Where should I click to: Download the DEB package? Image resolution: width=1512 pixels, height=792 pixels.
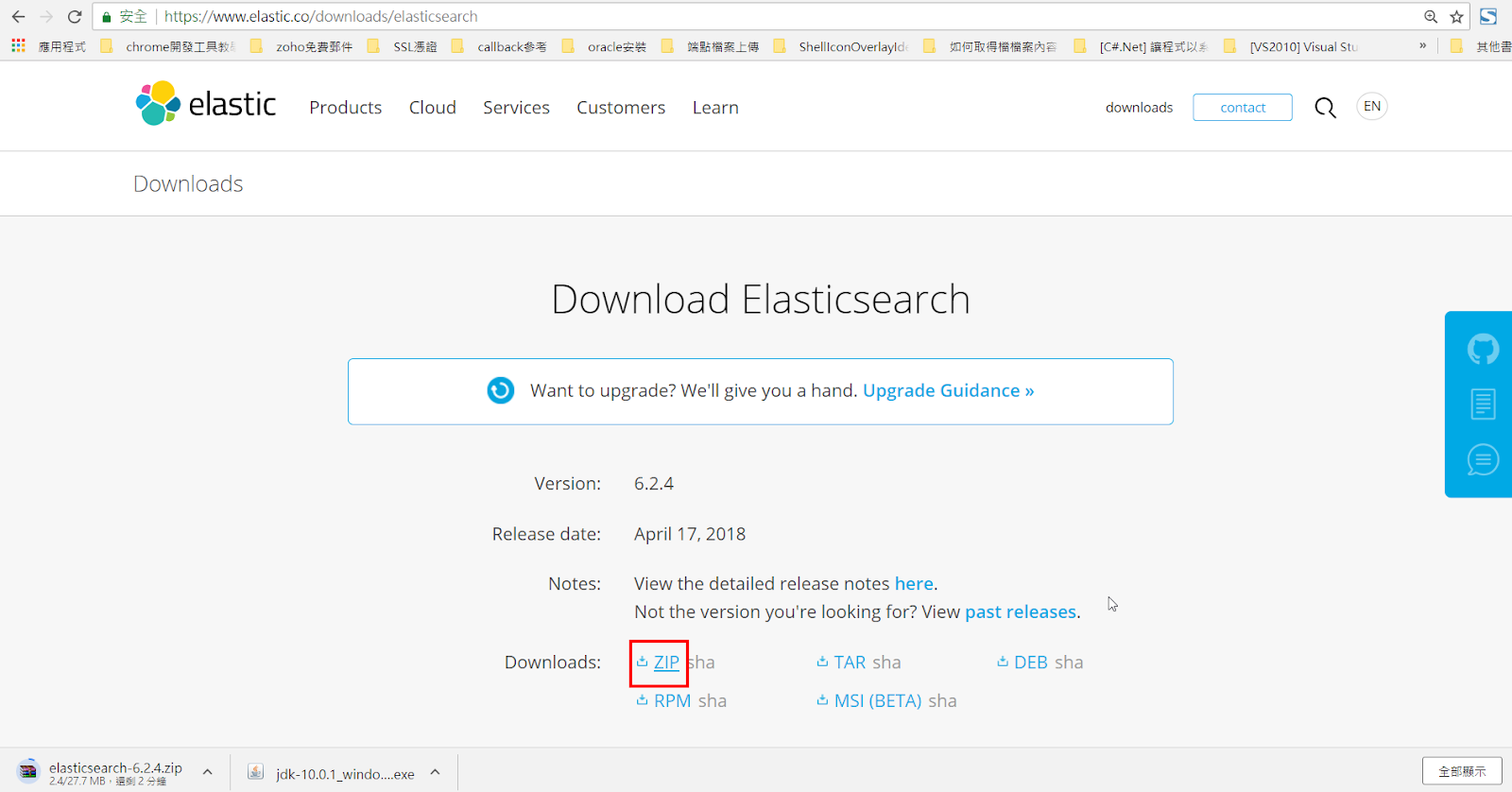pyautogui.click(x=1022, y=663)
